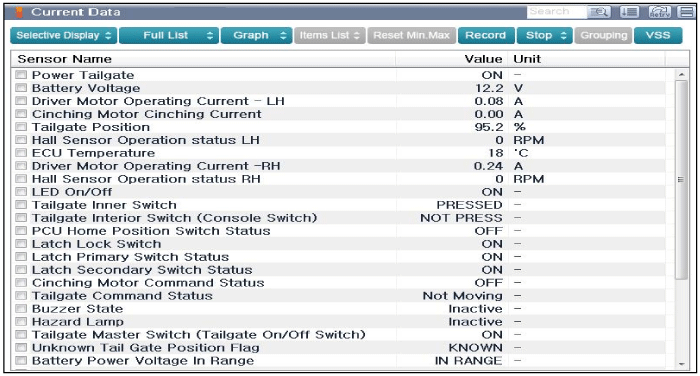700x376 pixels.
Task: Click the VSS button
Action: (658, 35)
